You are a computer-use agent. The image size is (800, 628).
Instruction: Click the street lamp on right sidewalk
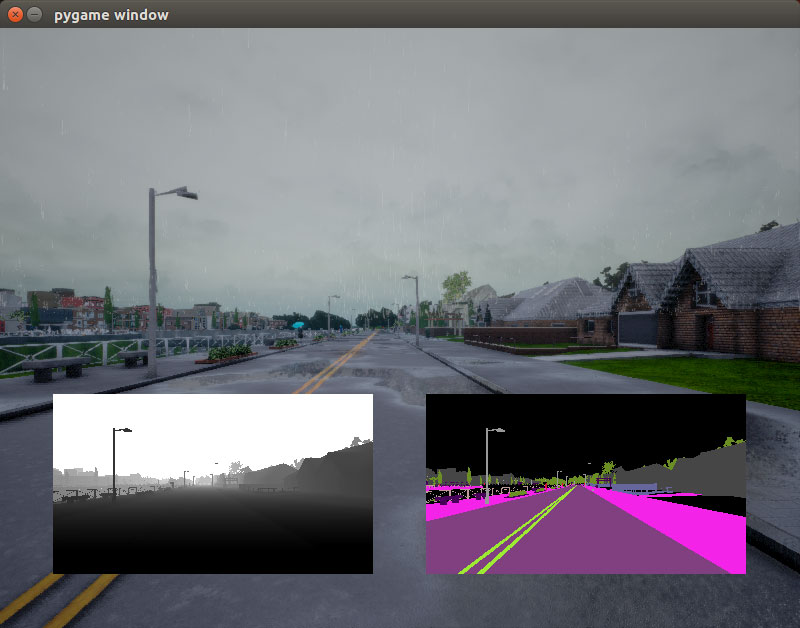tap(416, 310)
